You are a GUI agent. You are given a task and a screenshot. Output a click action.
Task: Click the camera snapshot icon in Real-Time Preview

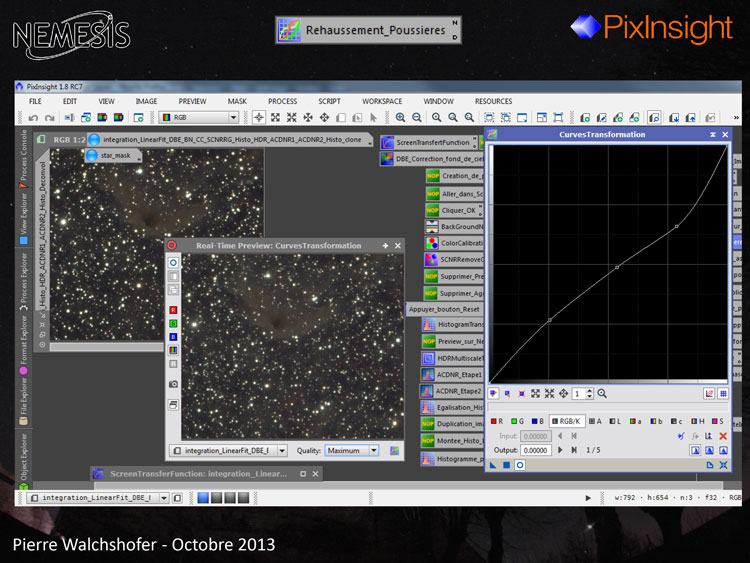173,384
